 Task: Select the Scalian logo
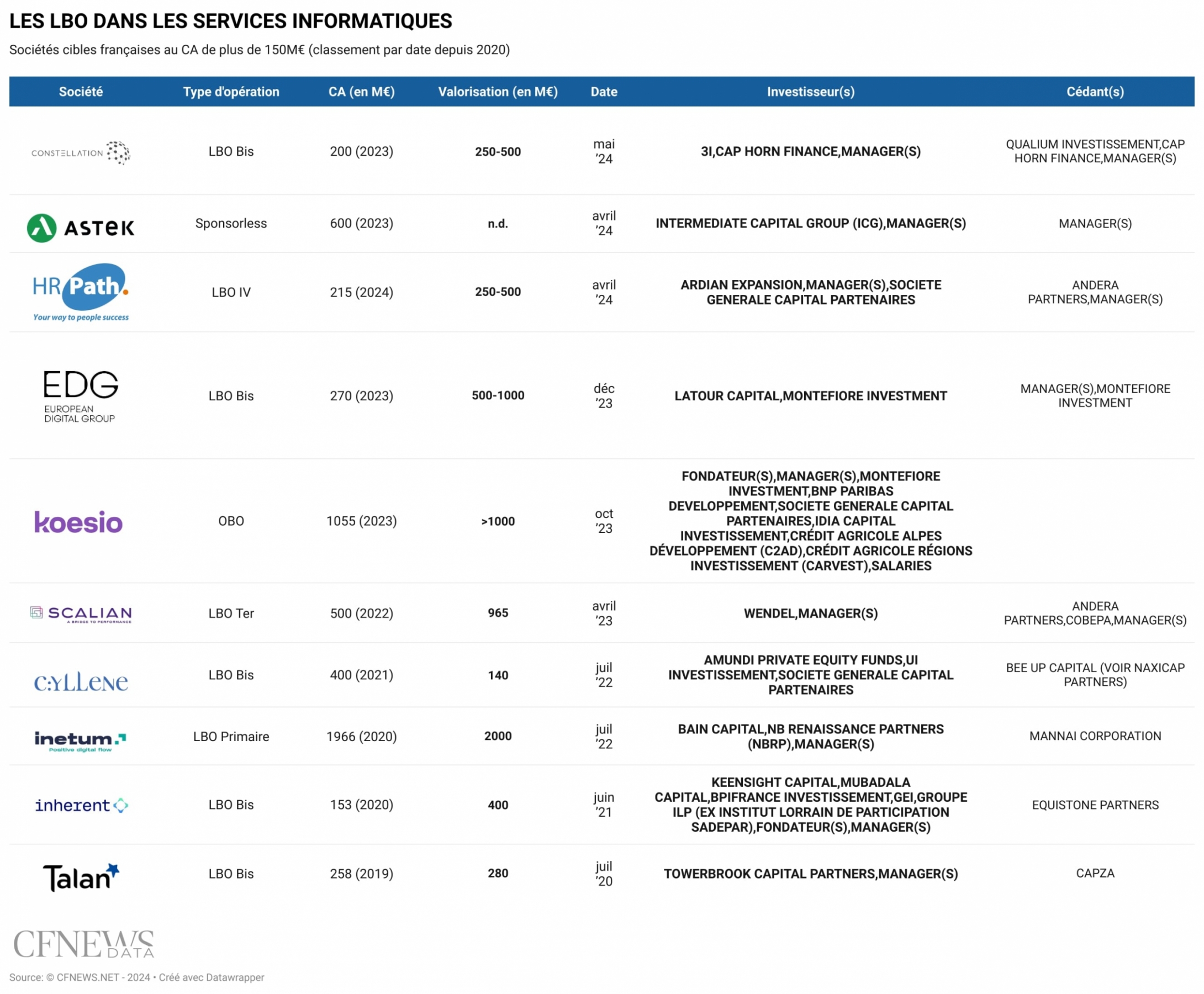point(81,614)
